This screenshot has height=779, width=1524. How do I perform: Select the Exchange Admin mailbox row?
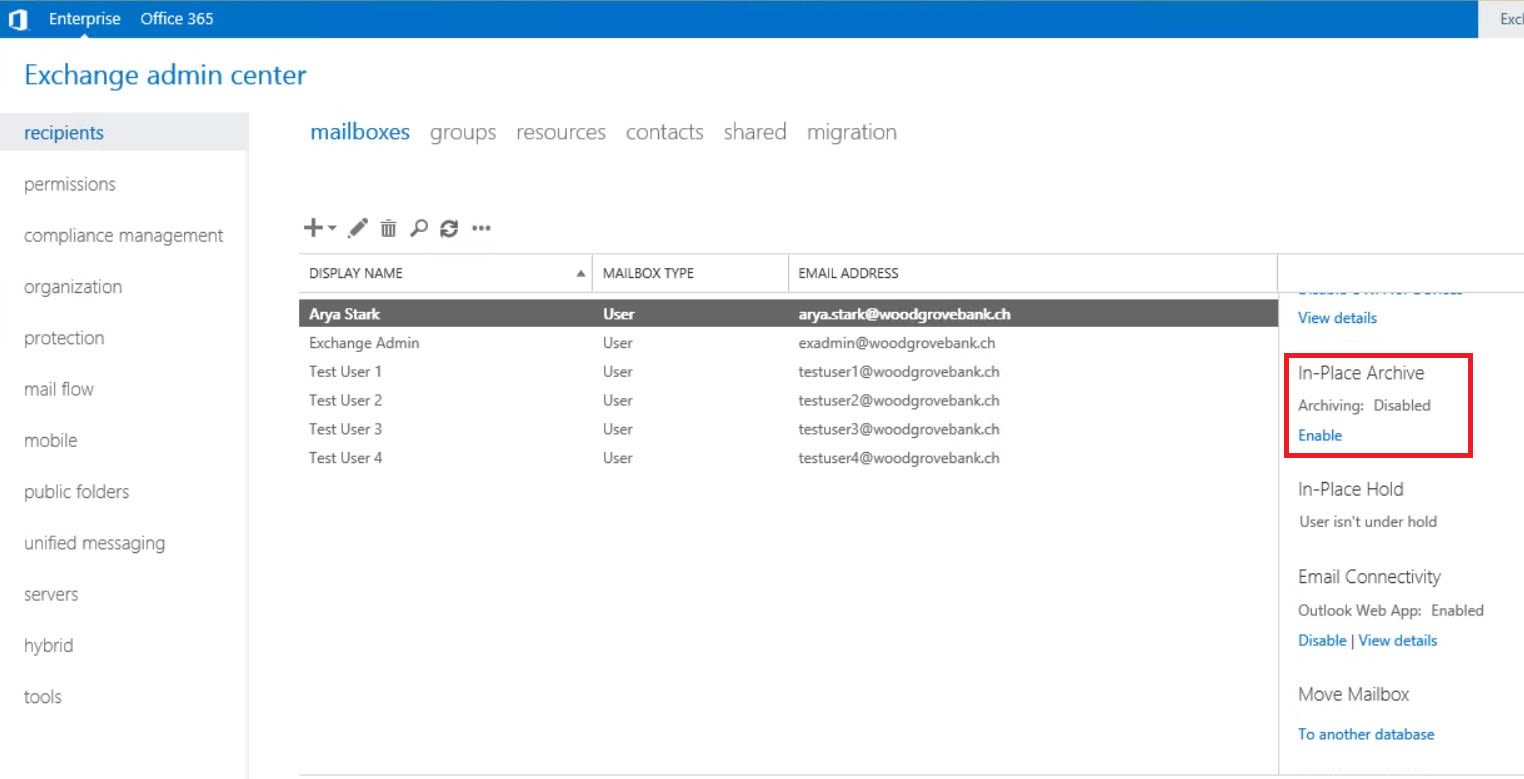pos(788,343)
